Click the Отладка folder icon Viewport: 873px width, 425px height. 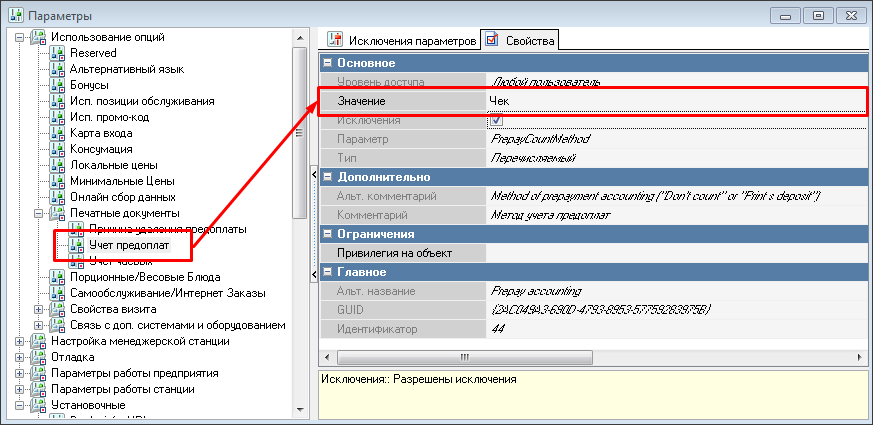point(38,357)
